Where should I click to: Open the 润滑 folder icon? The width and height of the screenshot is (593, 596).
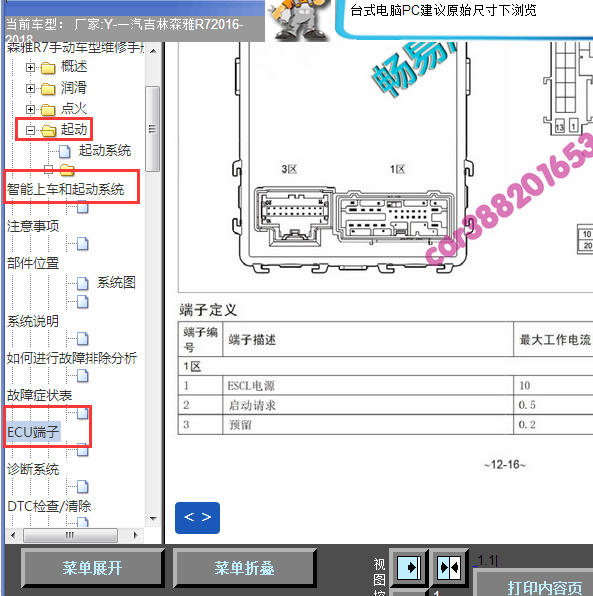pos(48,89)
